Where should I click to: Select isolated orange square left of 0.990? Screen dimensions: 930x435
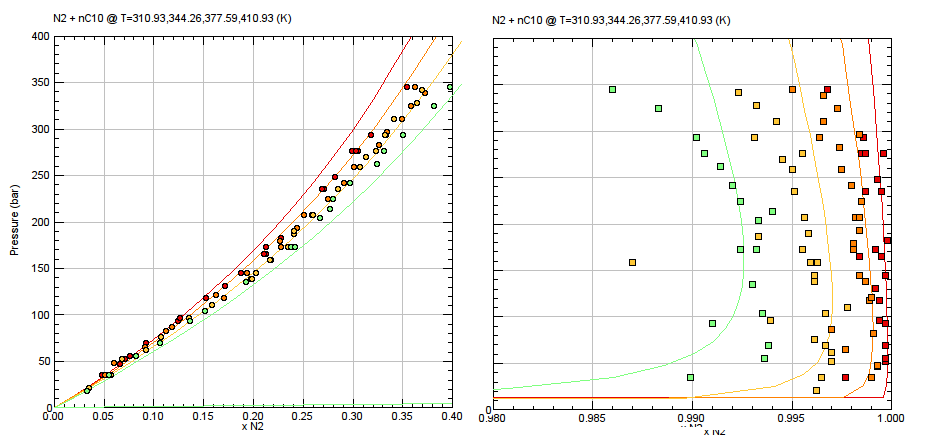[x=632, y=262]
